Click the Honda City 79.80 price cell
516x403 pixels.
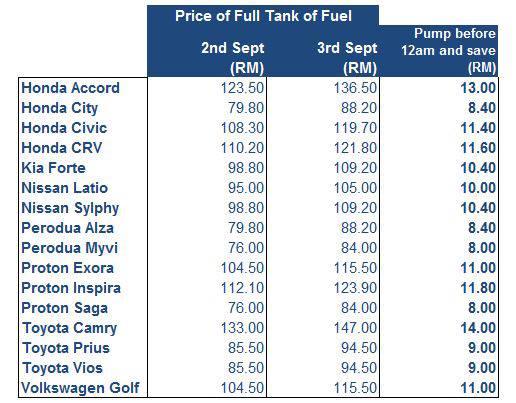click(246, 108)
